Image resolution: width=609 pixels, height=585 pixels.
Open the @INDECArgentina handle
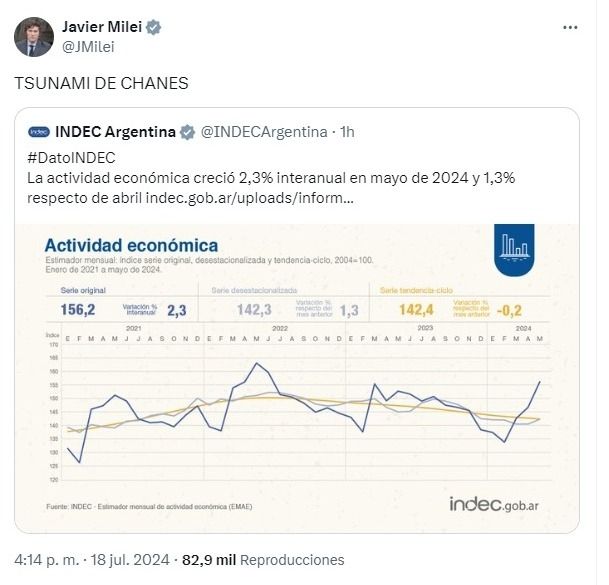click(x=264, y=132)
